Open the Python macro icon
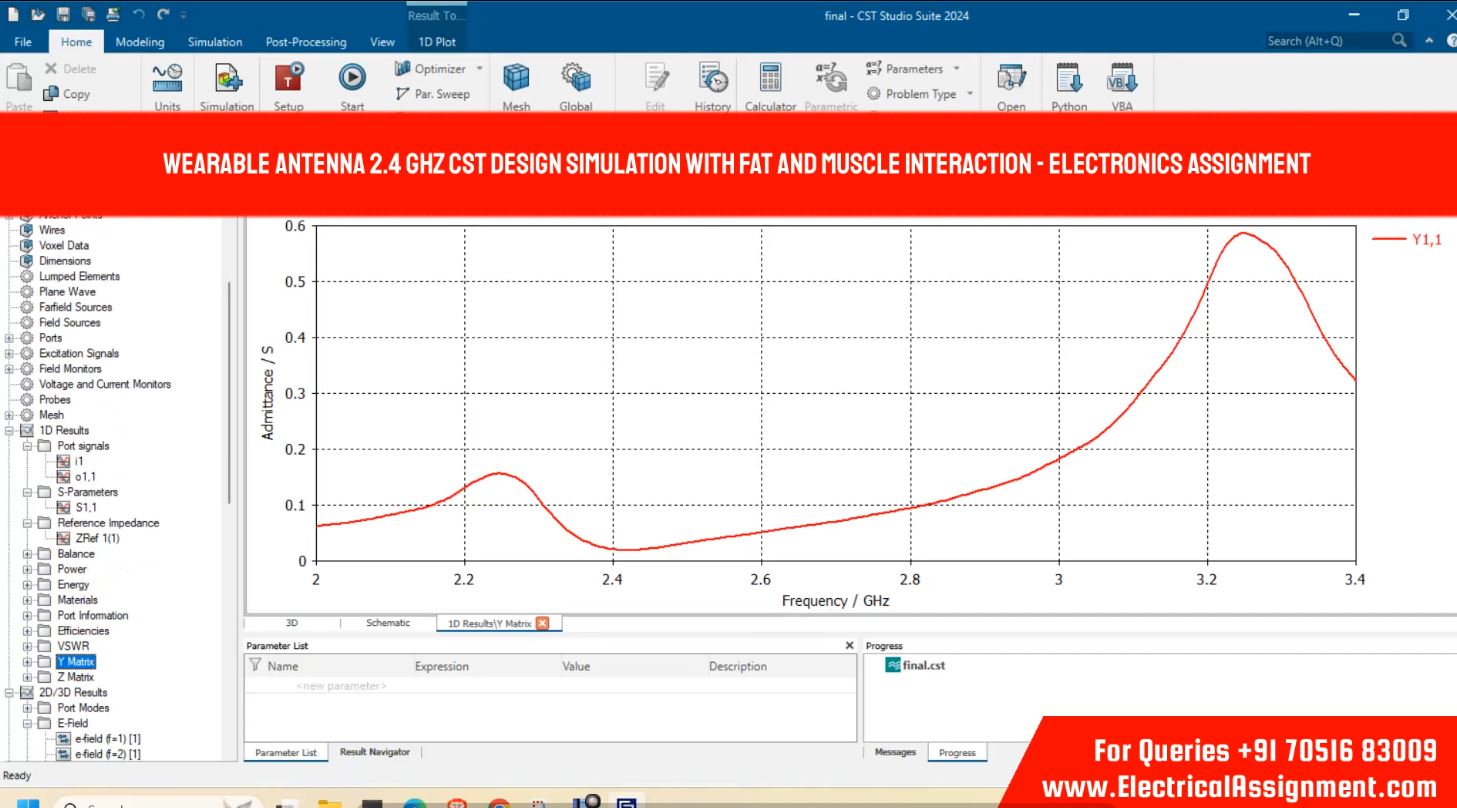 coord(1069,78)
